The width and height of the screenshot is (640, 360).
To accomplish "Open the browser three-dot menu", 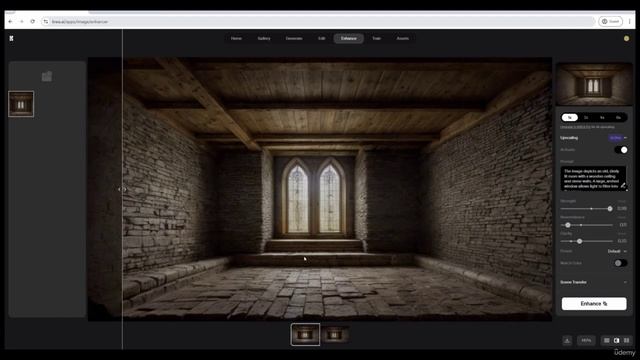I will (x=629, y=21).
